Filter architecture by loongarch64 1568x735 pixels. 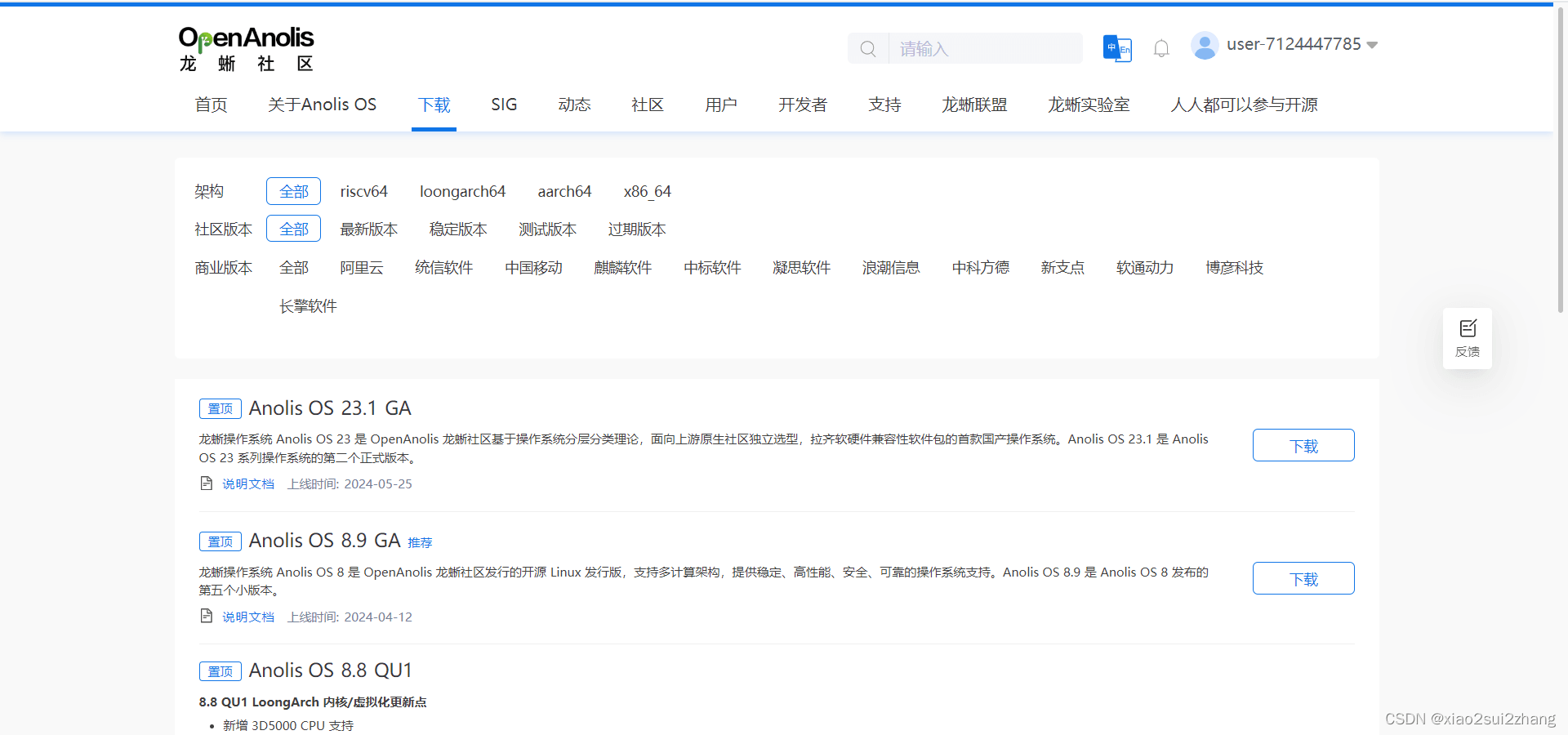pyautogui.click(x=462, y=191)
